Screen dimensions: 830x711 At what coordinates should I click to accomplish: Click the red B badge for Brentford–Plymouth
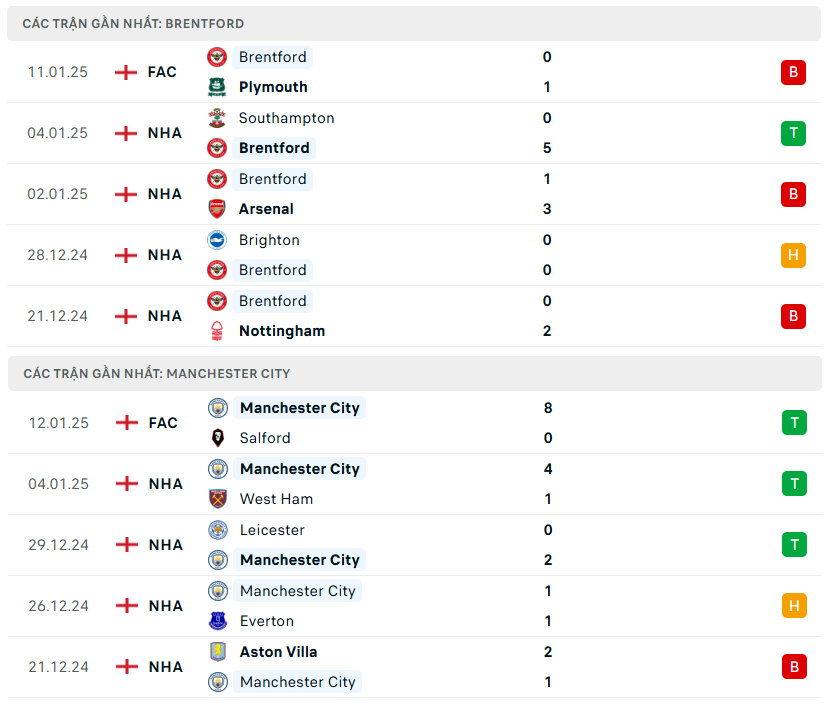(x=793, y=72)
